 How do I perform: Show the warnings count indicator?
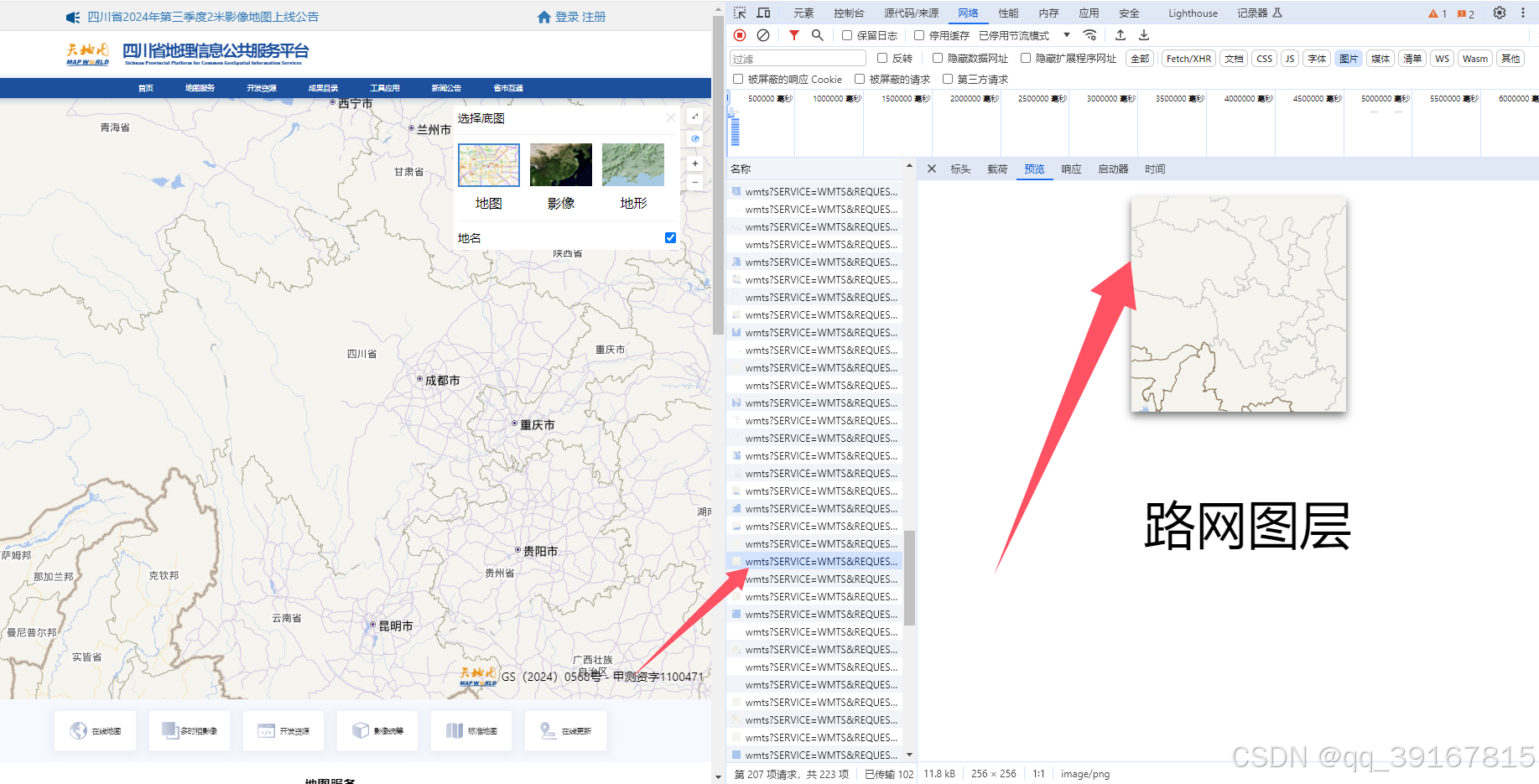click(1438, 13)
